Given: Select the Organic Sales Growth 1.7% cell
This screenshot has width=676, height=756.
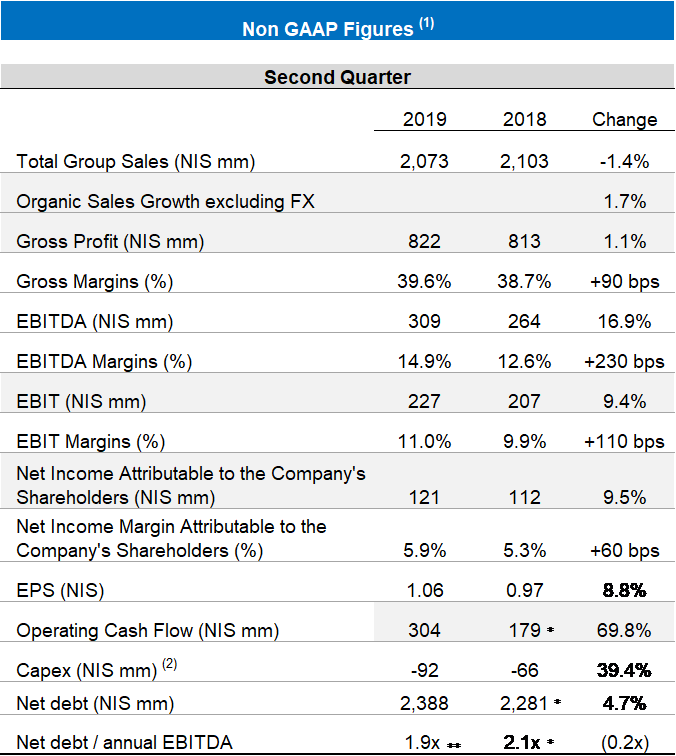Looking at the screenshot, I should (624, 201).
